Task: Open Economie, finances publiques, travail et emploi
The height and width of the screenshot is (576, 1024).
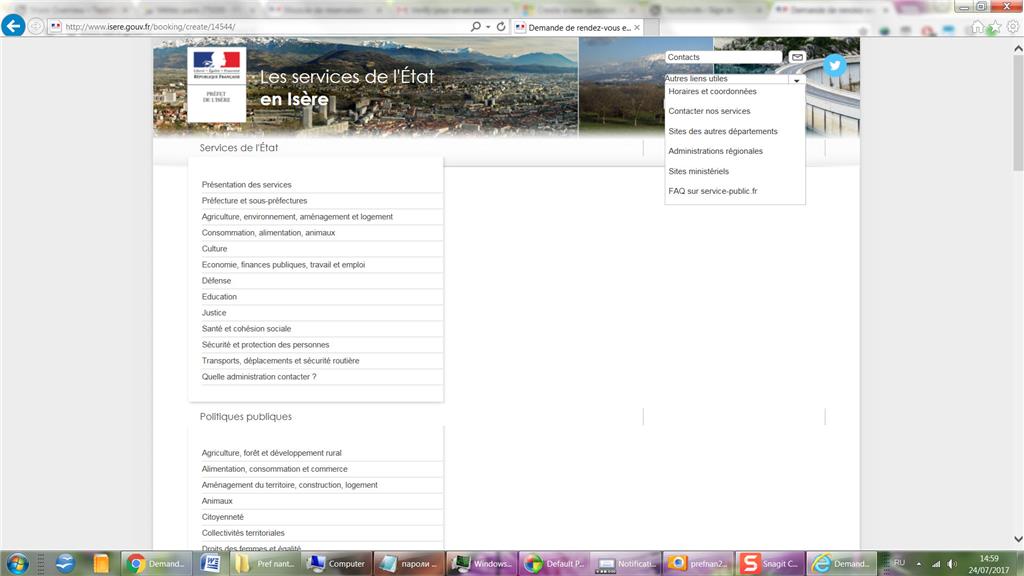Action: [x=283, y=264]
